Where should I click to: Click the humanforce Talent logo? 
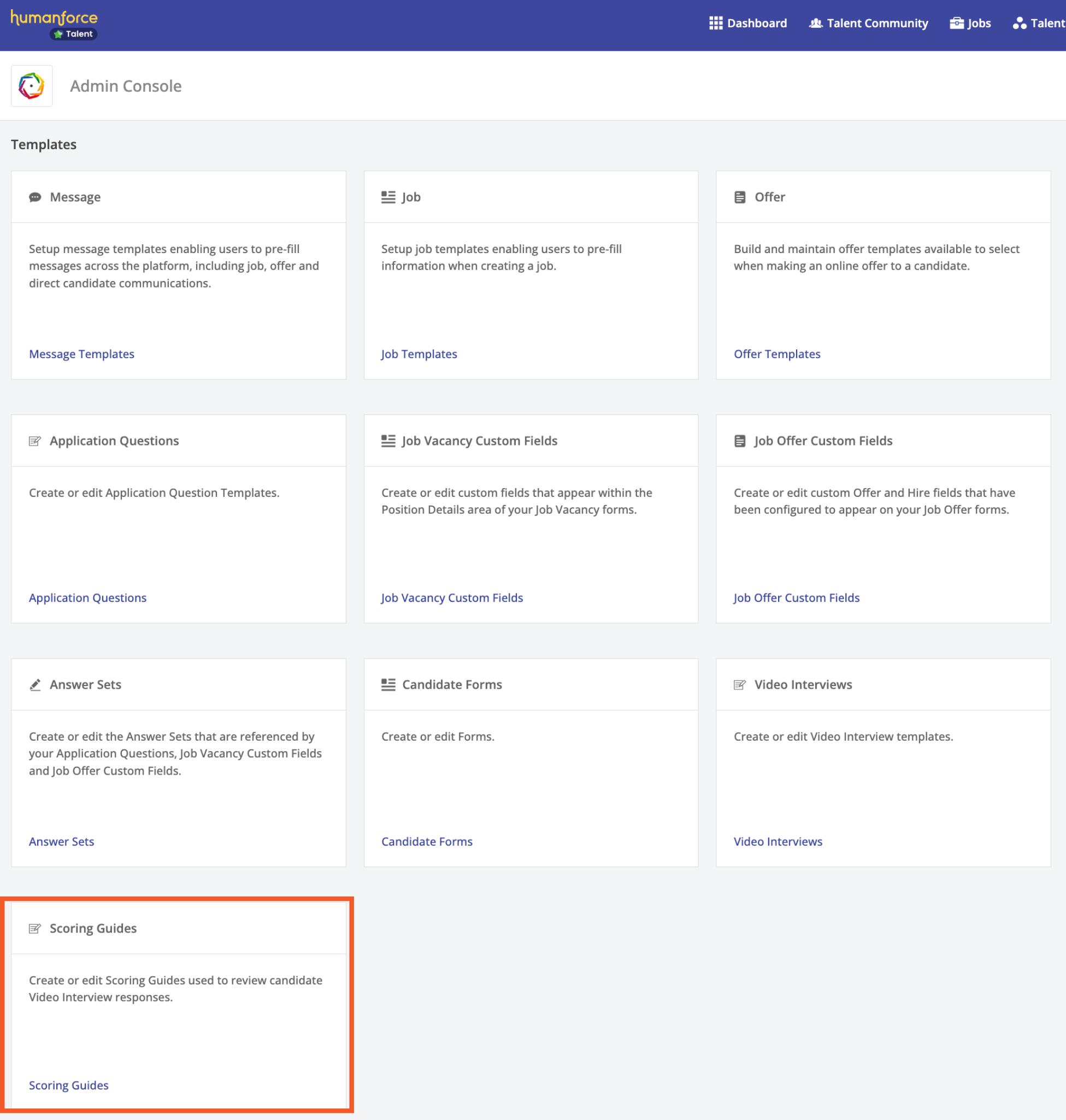point(54,25)
